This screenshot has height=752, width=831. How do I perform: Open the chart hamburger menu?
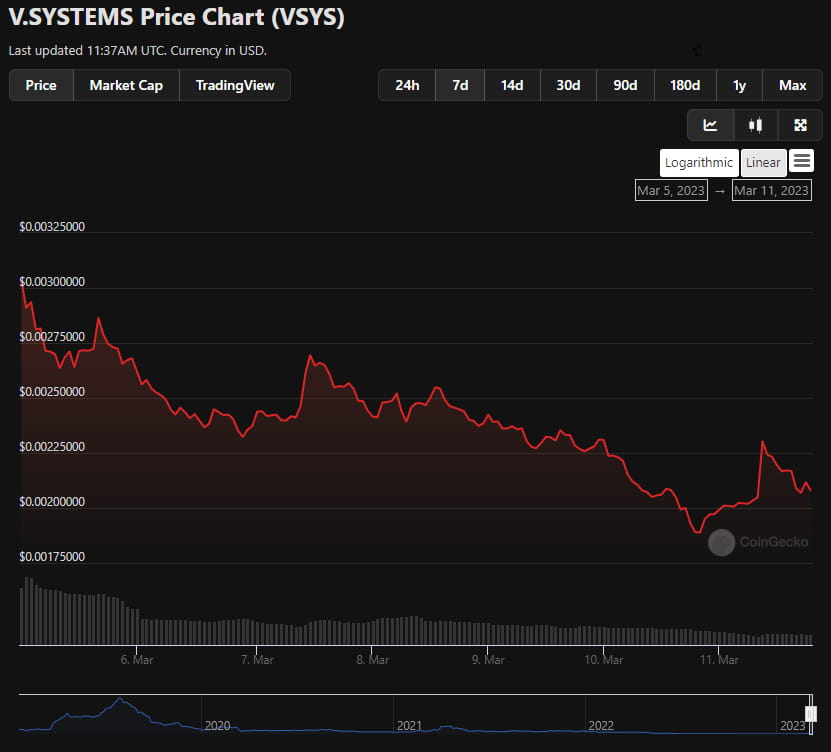click(801, 161)
